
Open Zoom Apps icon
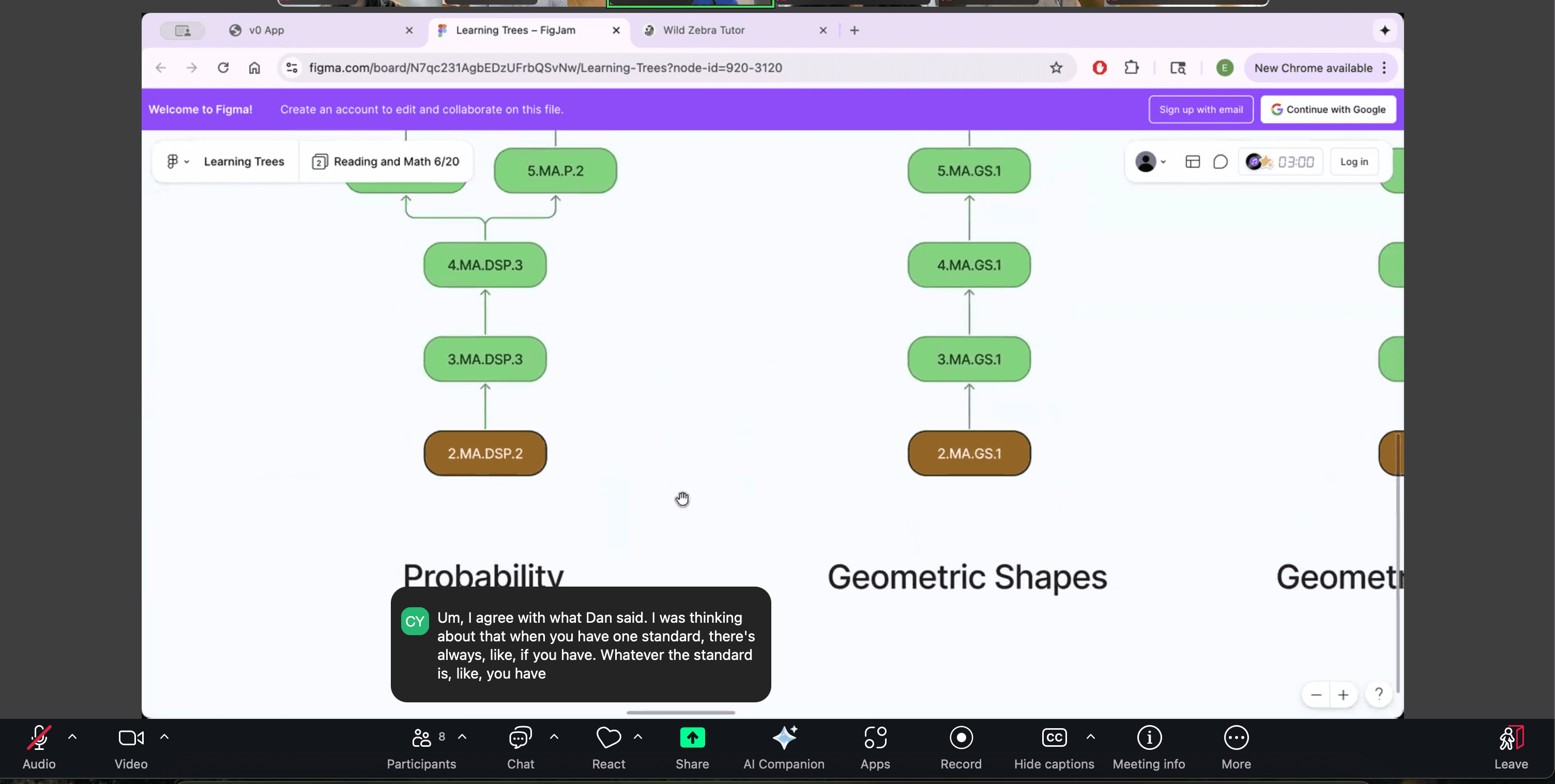[x=875, y=738]
